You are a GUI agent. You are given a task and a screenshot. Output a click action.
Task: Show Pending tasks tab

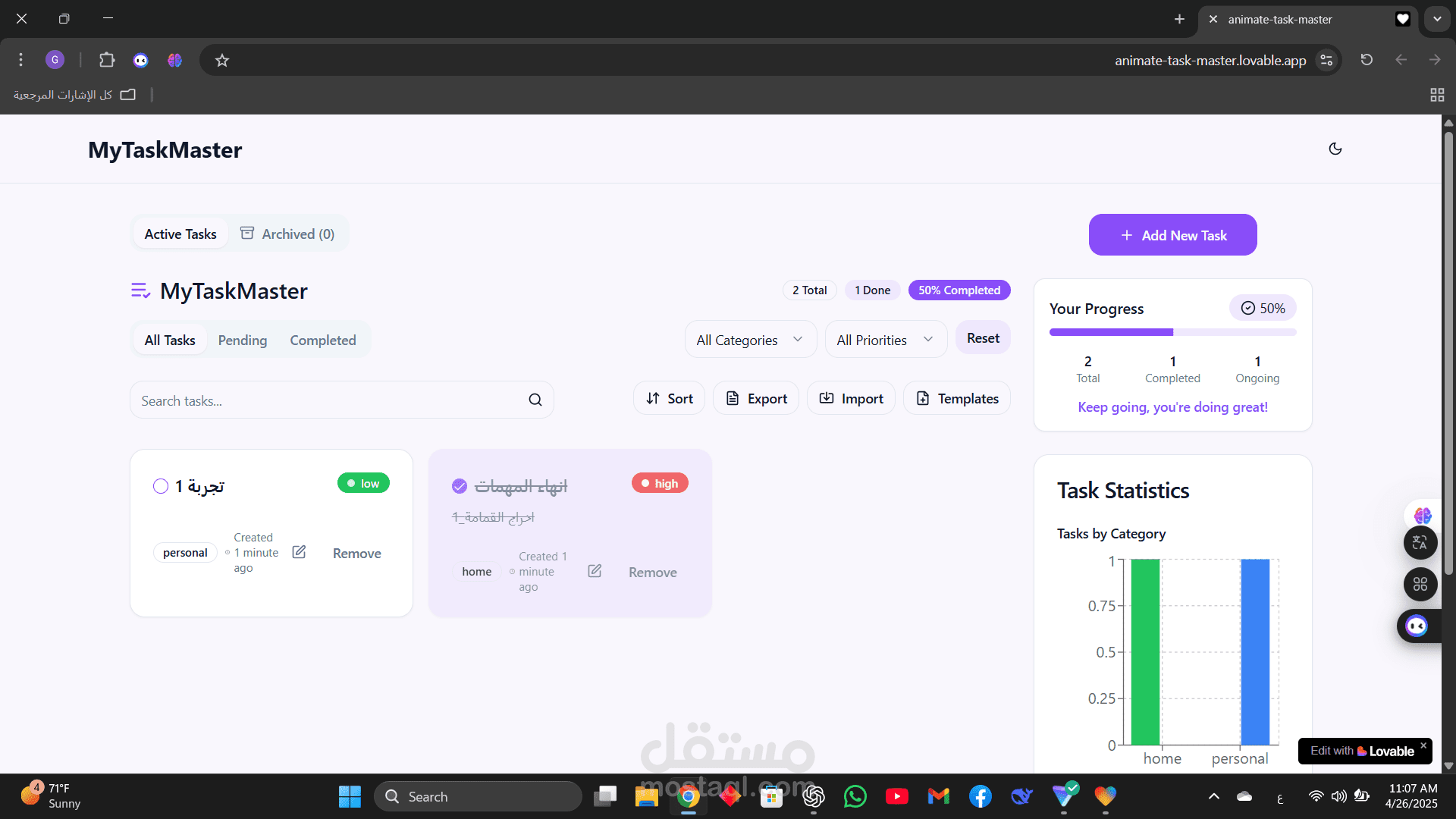(x=243, y=340)
